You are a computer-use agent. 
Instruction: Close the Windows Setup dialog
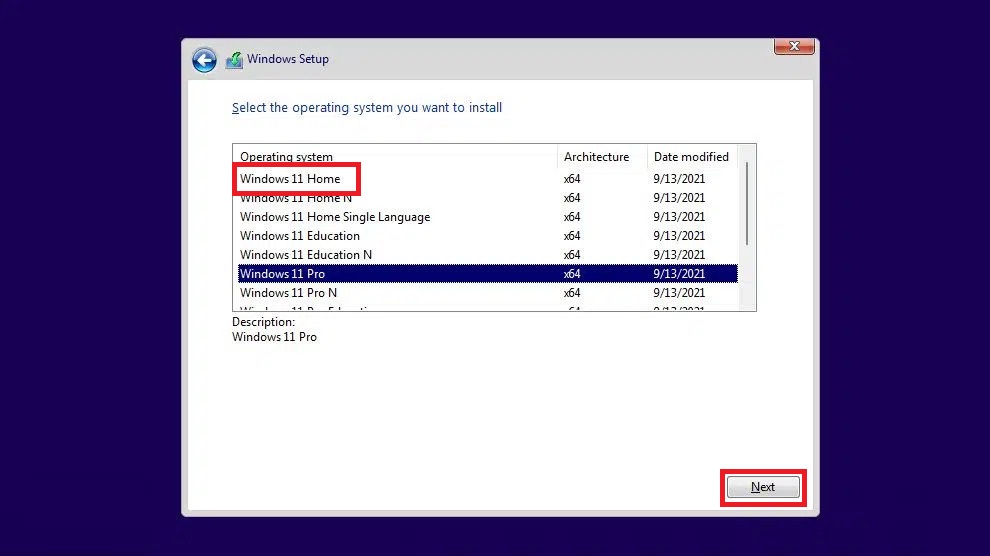(794, 46)
